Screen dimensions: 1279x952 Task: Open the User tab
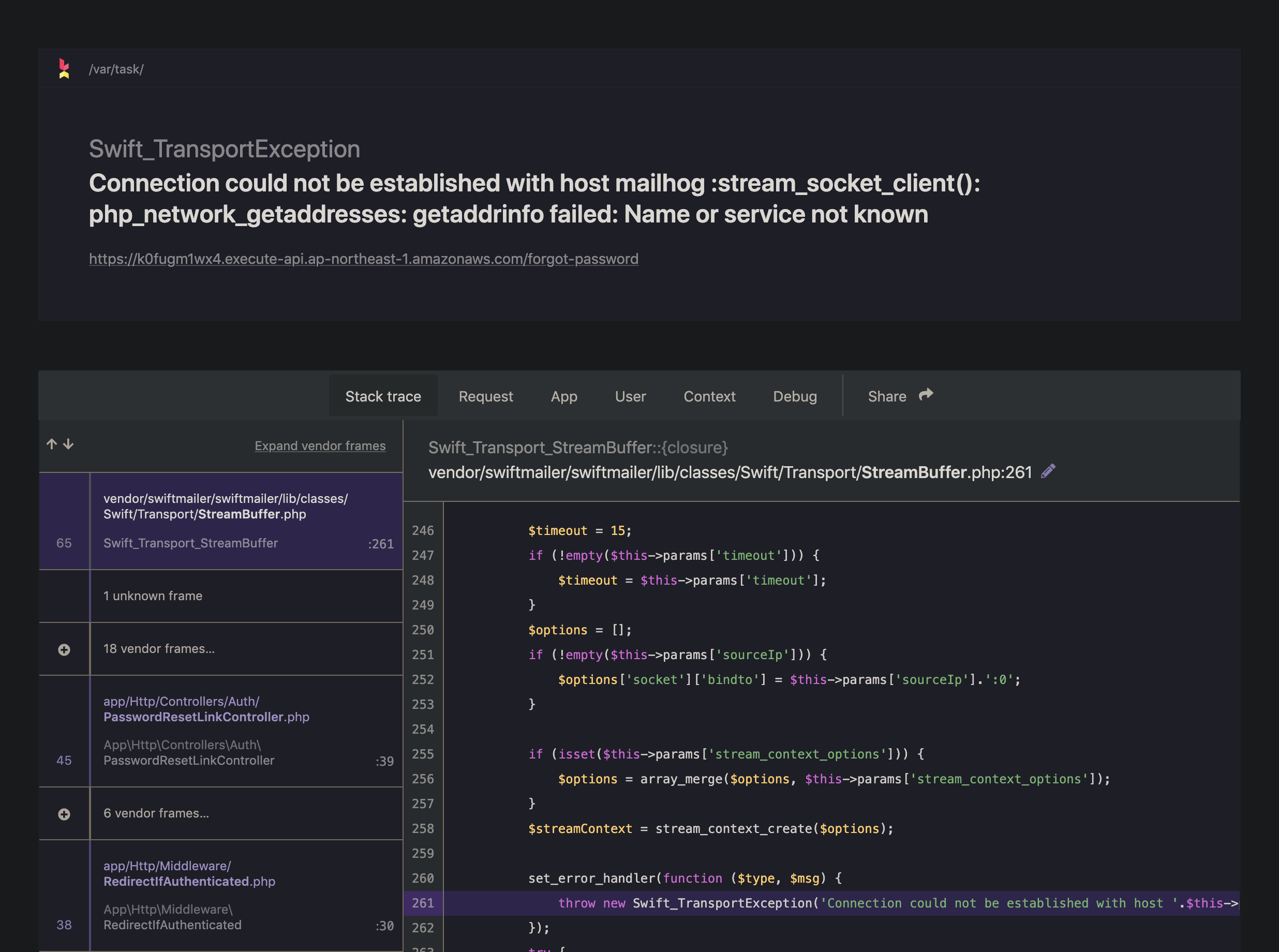pos(630,396)
